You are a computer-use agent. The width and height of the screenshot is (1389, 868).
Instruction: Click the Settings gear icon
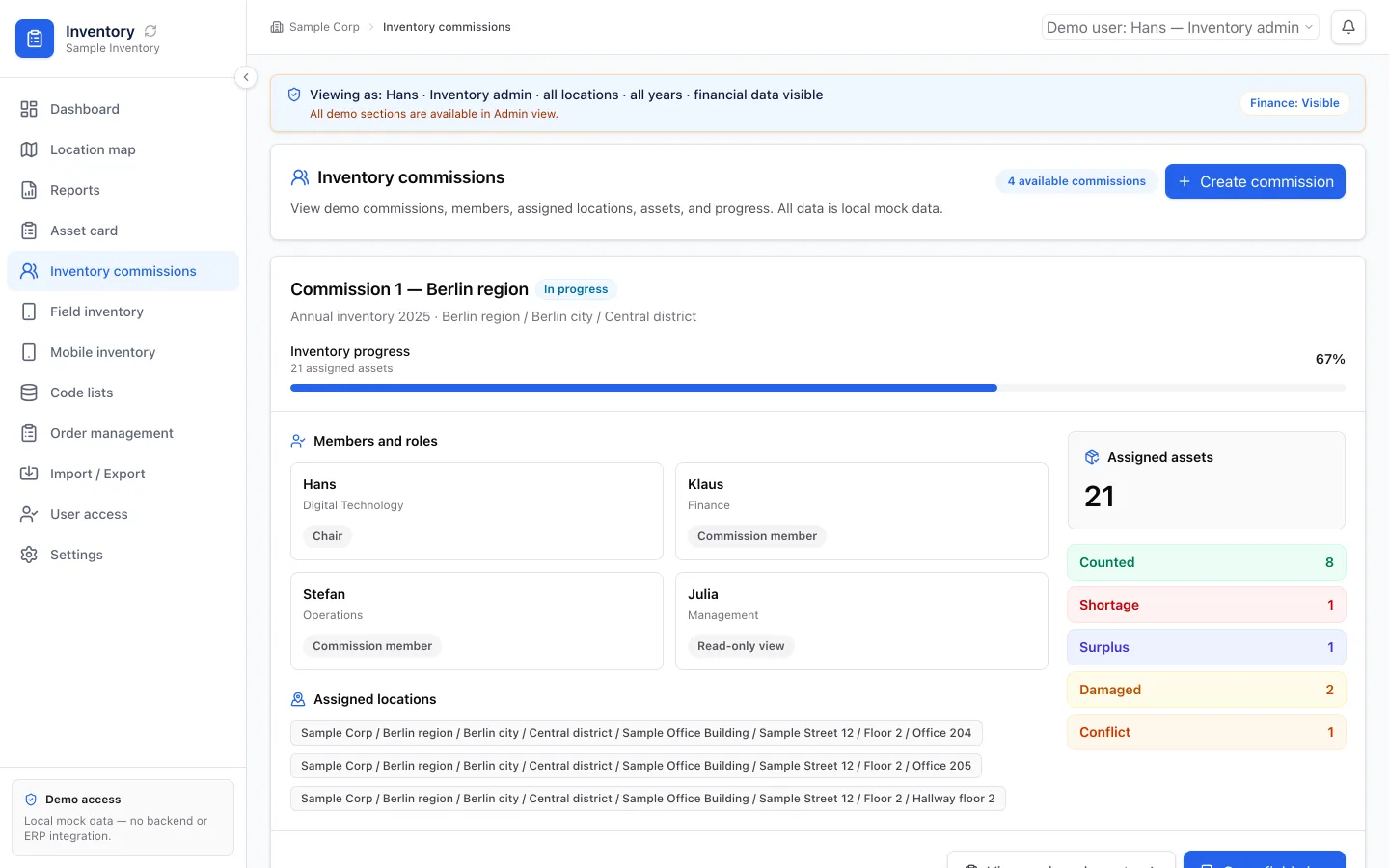coord(29,555)
